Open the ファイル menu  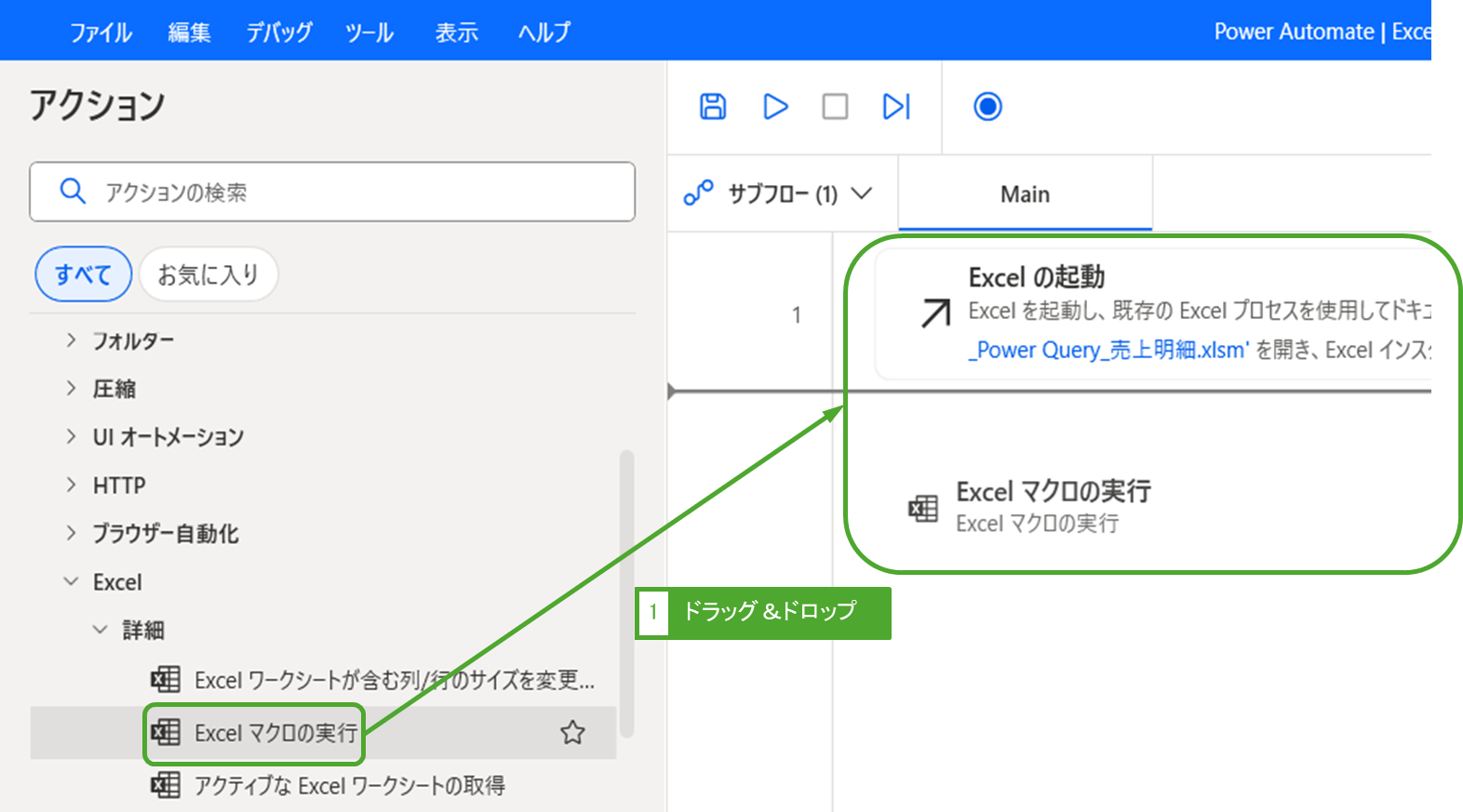[101, 33]
